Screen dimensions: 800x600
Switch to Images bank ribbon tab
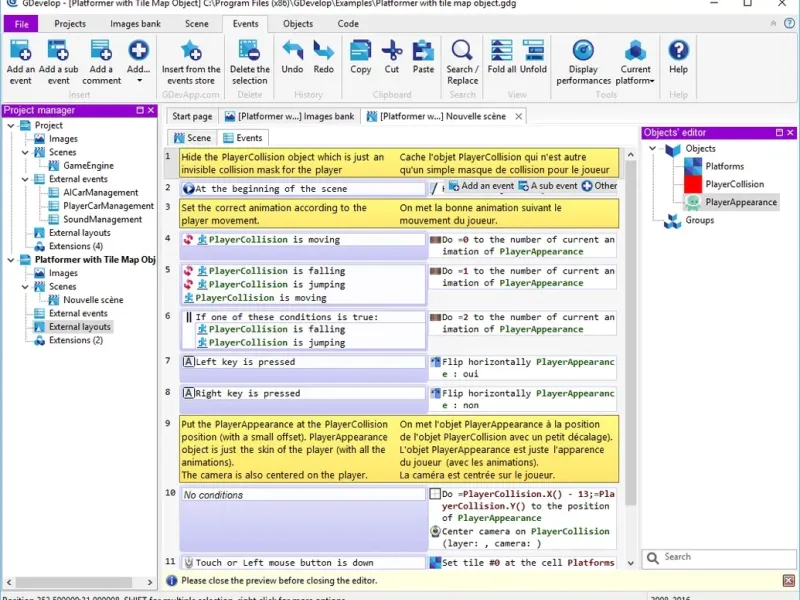pyautogui.click(x=135, y=24)
